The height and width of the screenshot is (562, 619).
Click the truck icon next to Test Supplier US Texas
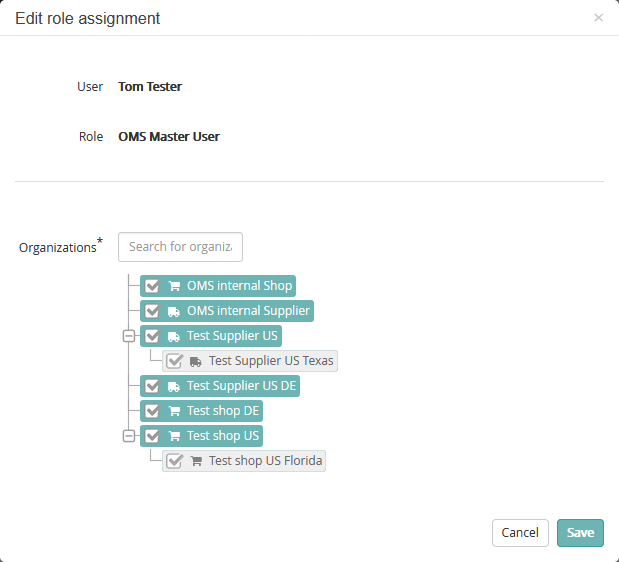pyautogui.click(x=196, y=361)
